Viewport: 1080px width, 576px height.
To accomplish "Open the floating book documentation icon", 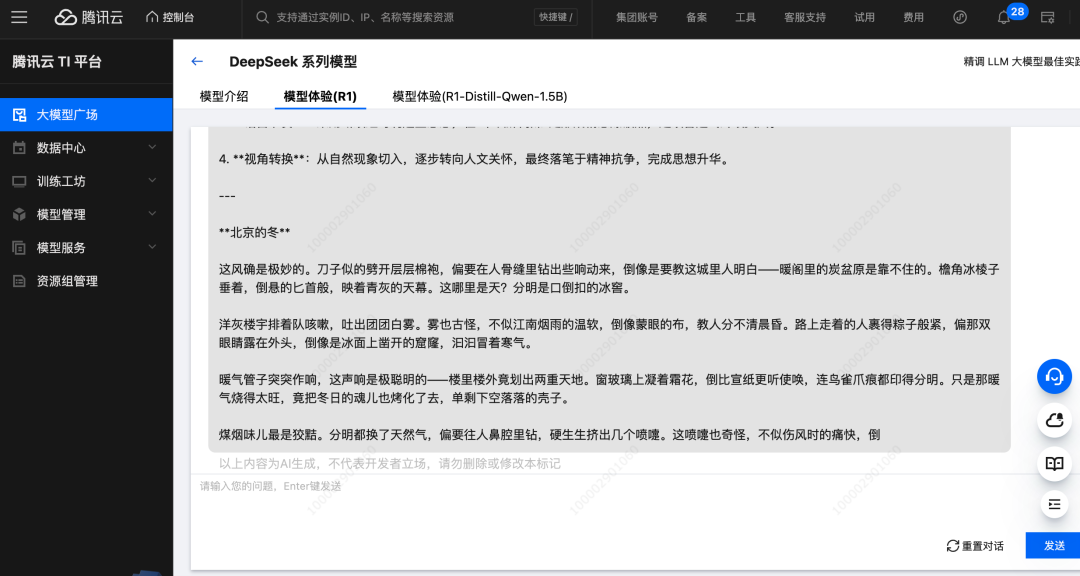I will coord(1054,463).
